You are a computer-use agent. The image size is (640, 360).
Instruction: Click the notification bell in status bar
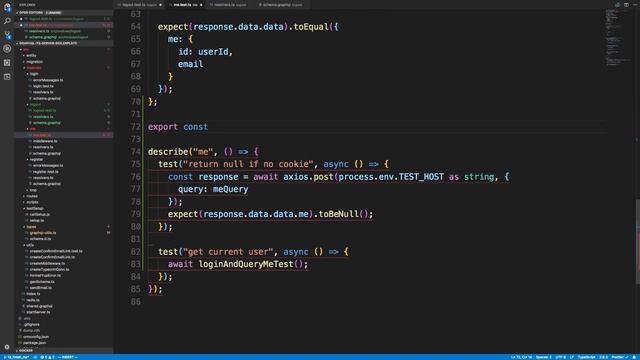(635, 357)
